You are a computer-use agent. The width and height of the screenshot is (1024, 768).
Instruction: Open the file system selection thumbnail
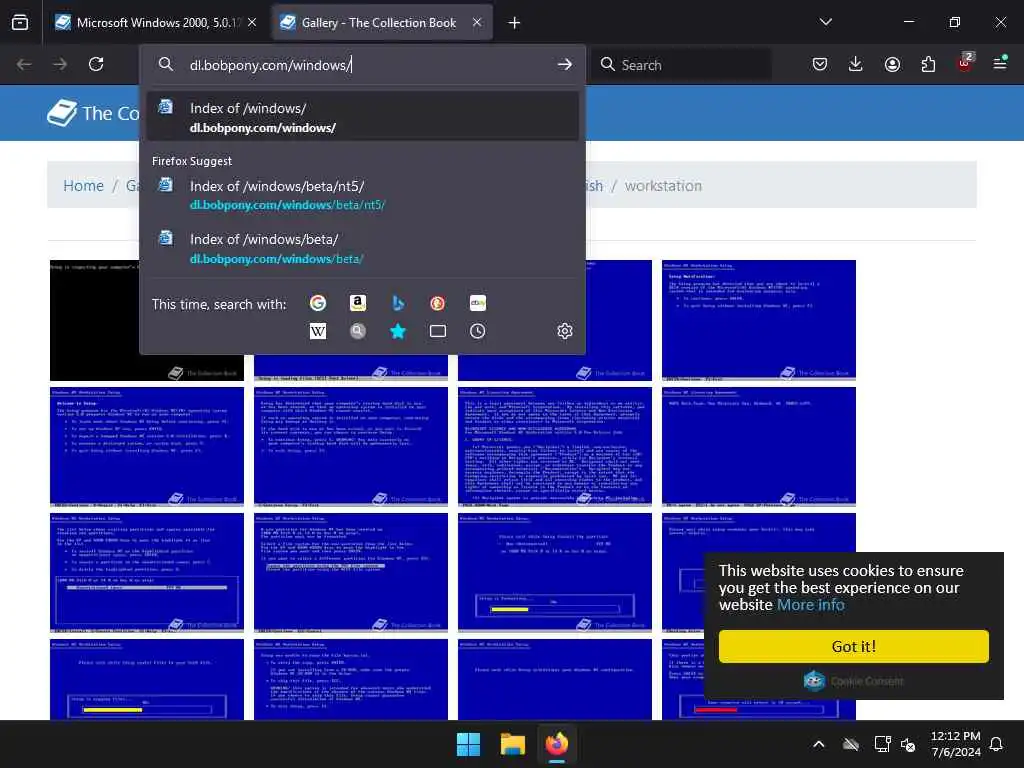351,573
